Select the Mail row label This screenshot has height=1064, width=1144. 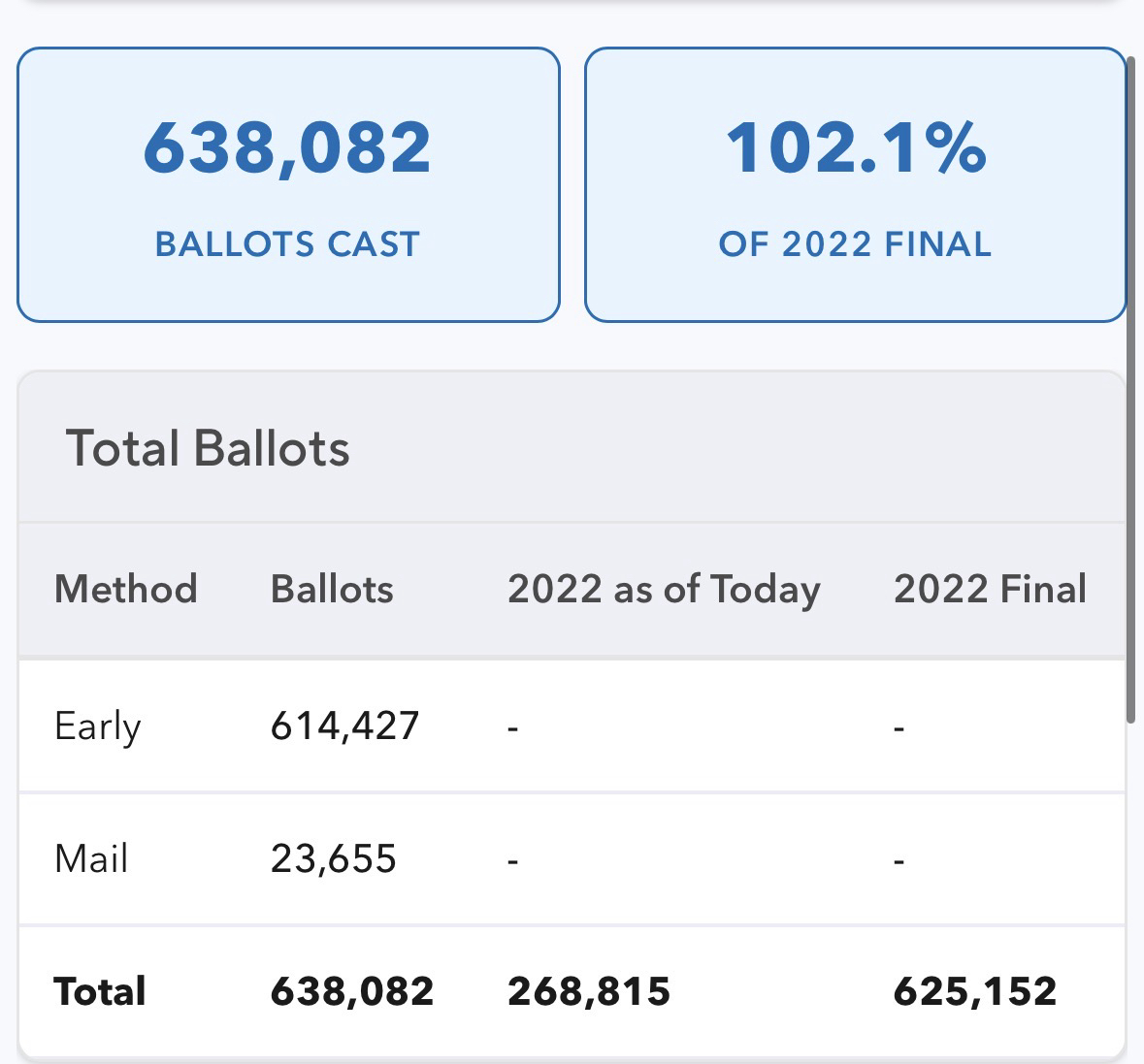91,859
